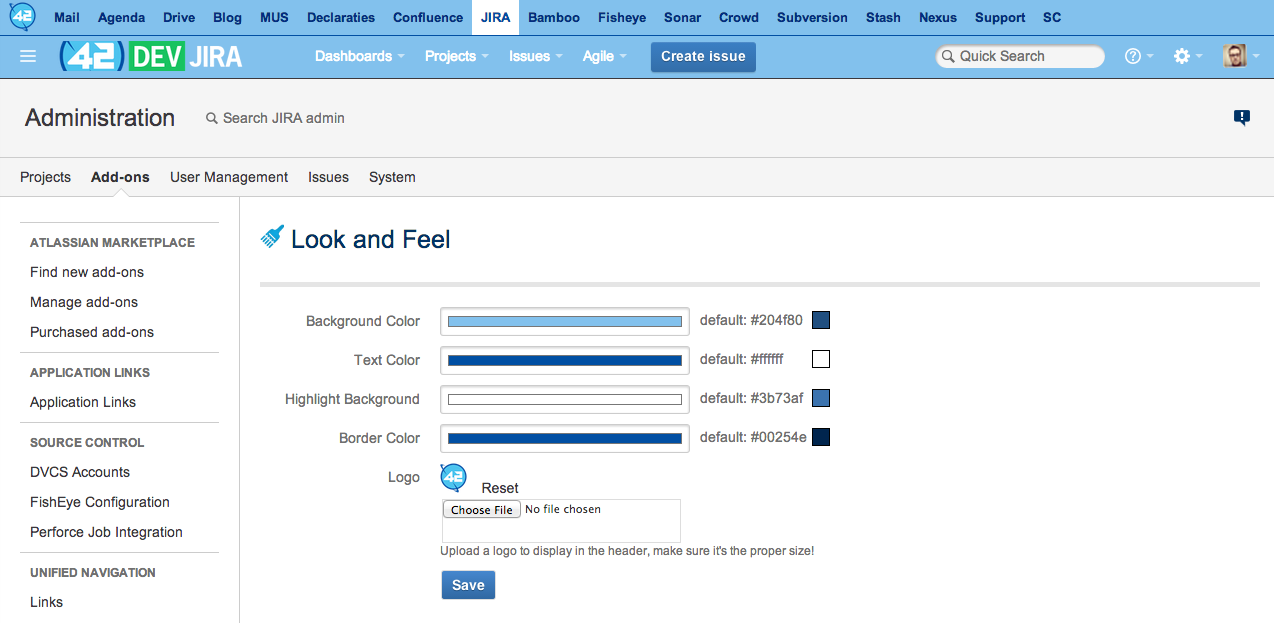The image size is (1274, 623).
Task: Open Purchased add-ons
Action: tap(92, 332)
